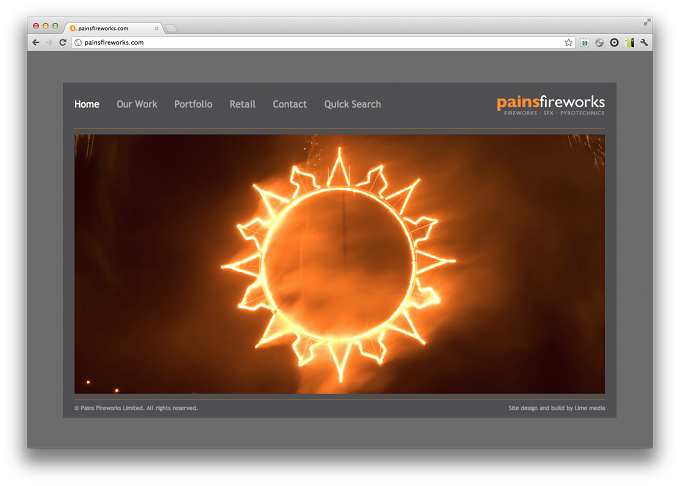Open the Our Work page
The height and width of the screenshot is (486, 680).
click(137, 104)
